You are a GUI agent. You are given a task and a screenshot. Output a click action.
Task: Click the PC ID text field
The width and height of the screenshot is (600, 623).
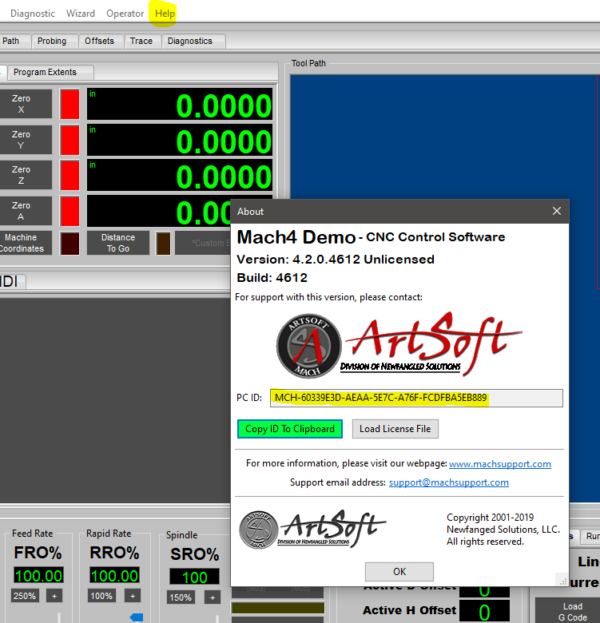coord(416,398)
